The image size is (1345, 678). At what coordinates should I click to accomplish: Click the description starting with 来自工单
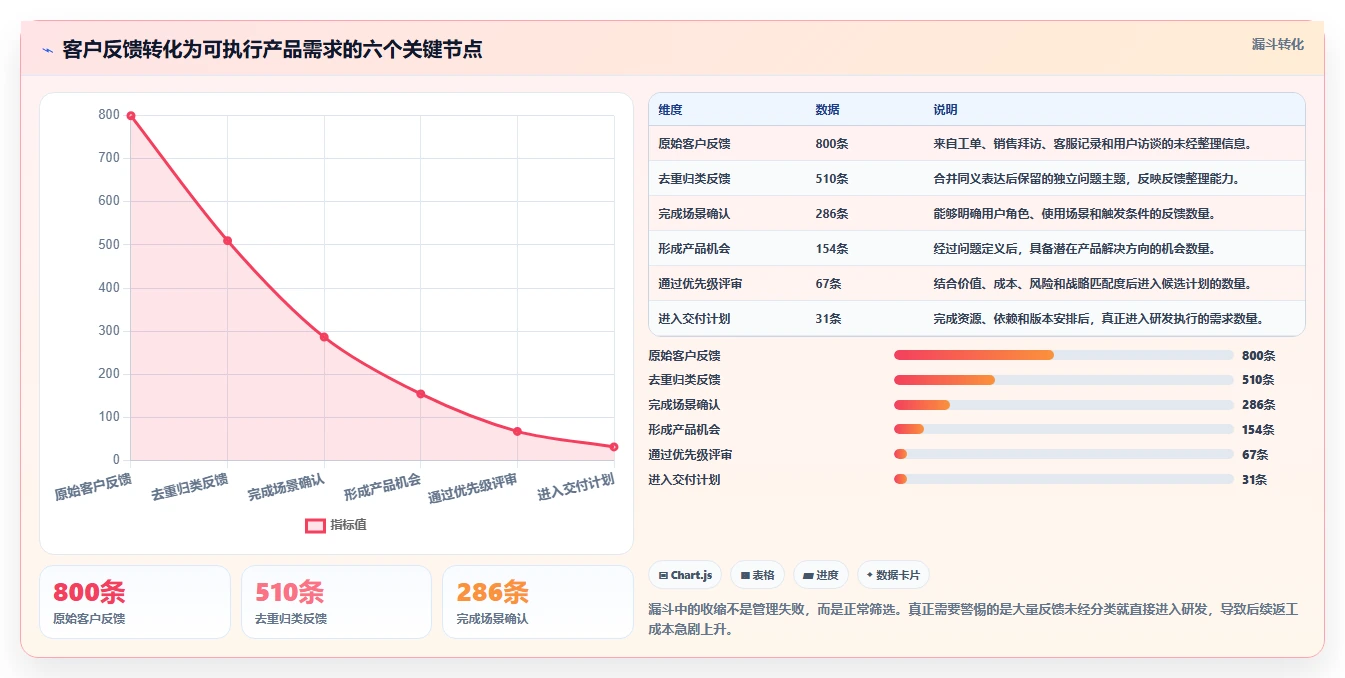pyautogui.click(x=1092, y=144)
